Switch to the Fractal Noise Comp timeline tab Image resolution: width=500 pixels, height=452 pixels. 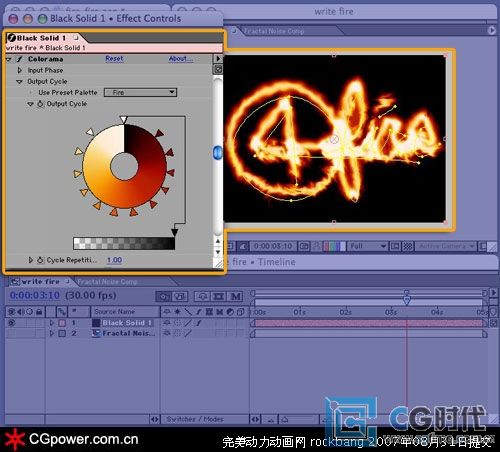107,282
